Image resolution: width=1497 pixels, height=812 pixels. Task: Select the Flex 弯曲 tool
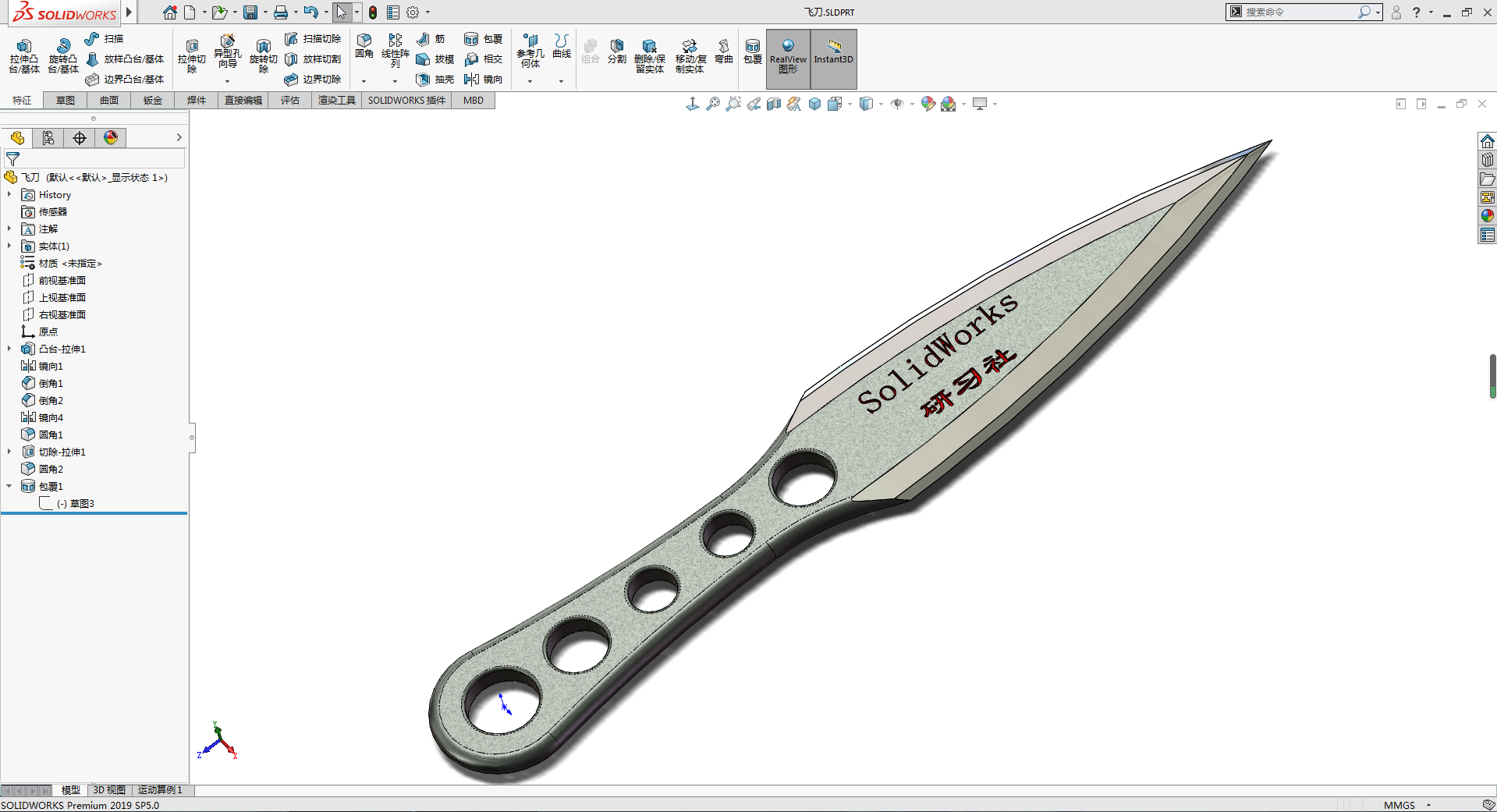tap(724, 51)
